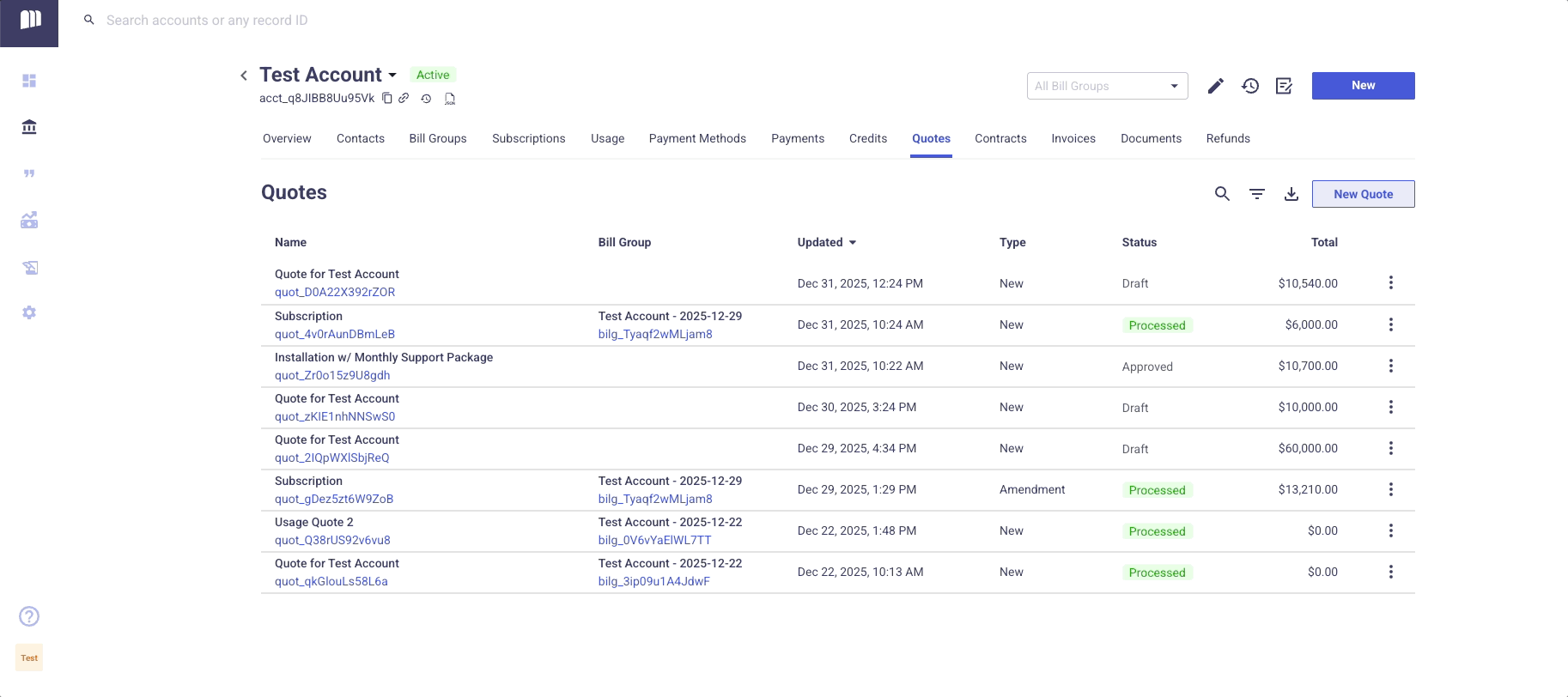Open quote link quot_Zr0o15z9U8gdh
The height and width of the screenshot is (697, 1568).
click(332, 375)
